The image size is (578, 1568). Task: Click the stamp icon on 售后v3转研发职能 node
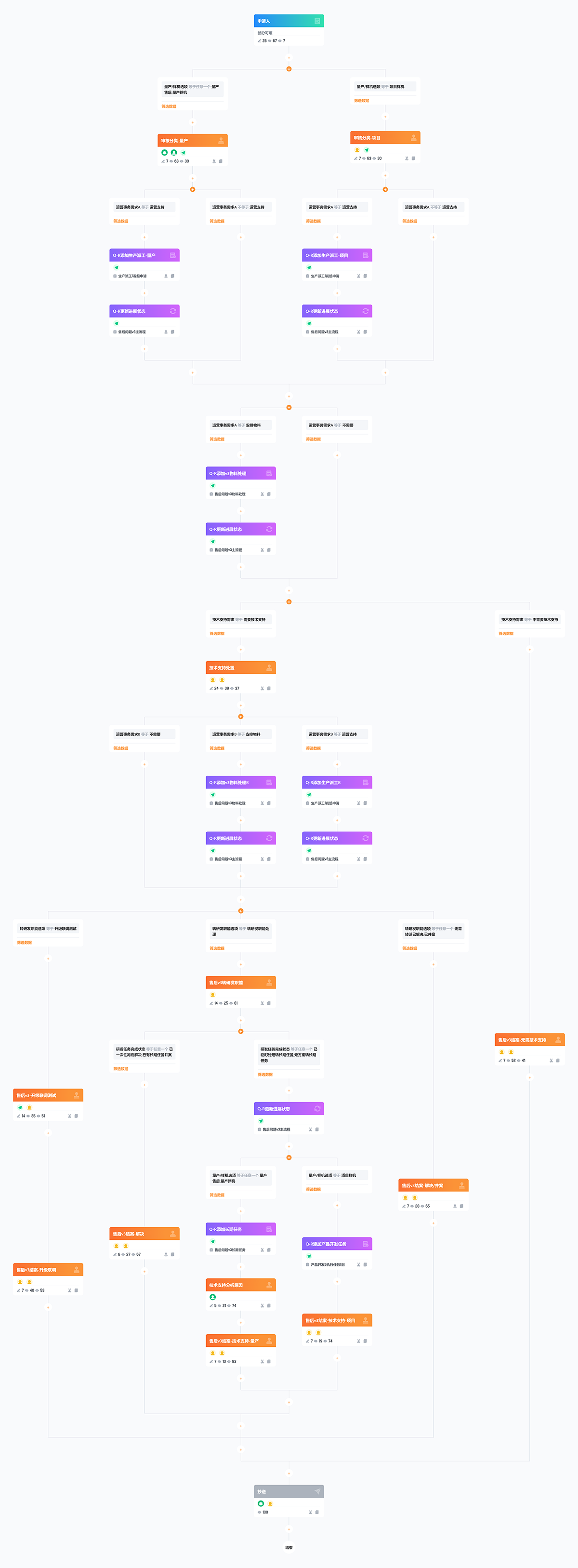click(x=269, y=983)
